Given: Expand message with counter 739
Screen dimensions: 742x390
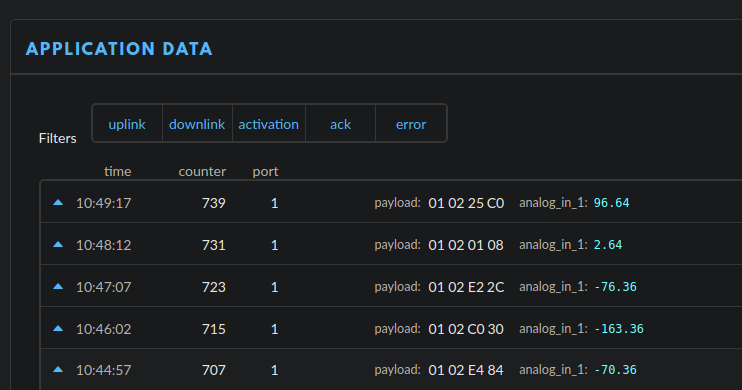Looking at the screenshot, I should (x=391, y=202).
